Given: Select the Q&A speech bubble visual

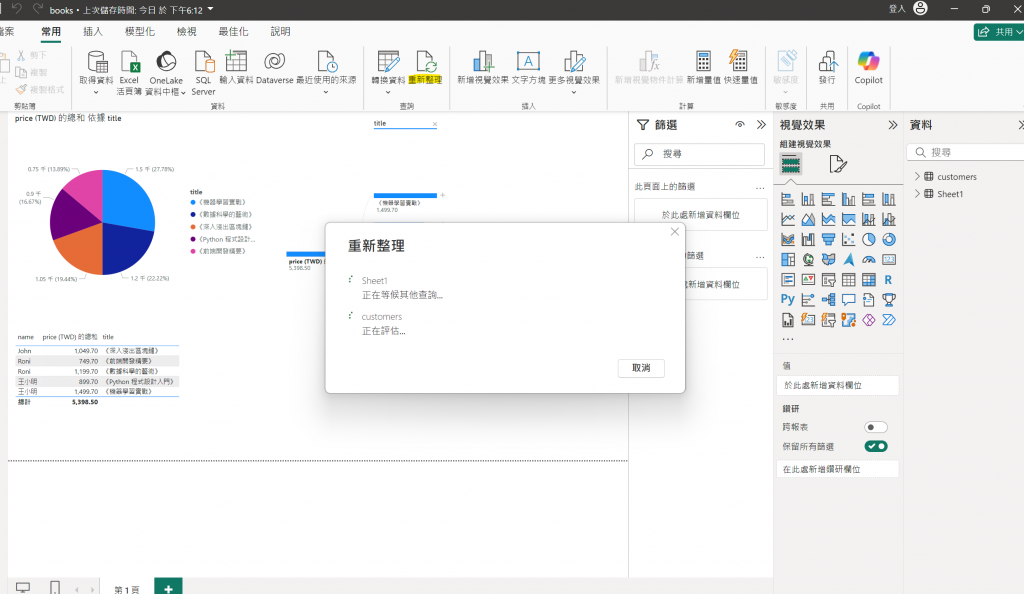Looking at the screenshot, I should point(848,300).
